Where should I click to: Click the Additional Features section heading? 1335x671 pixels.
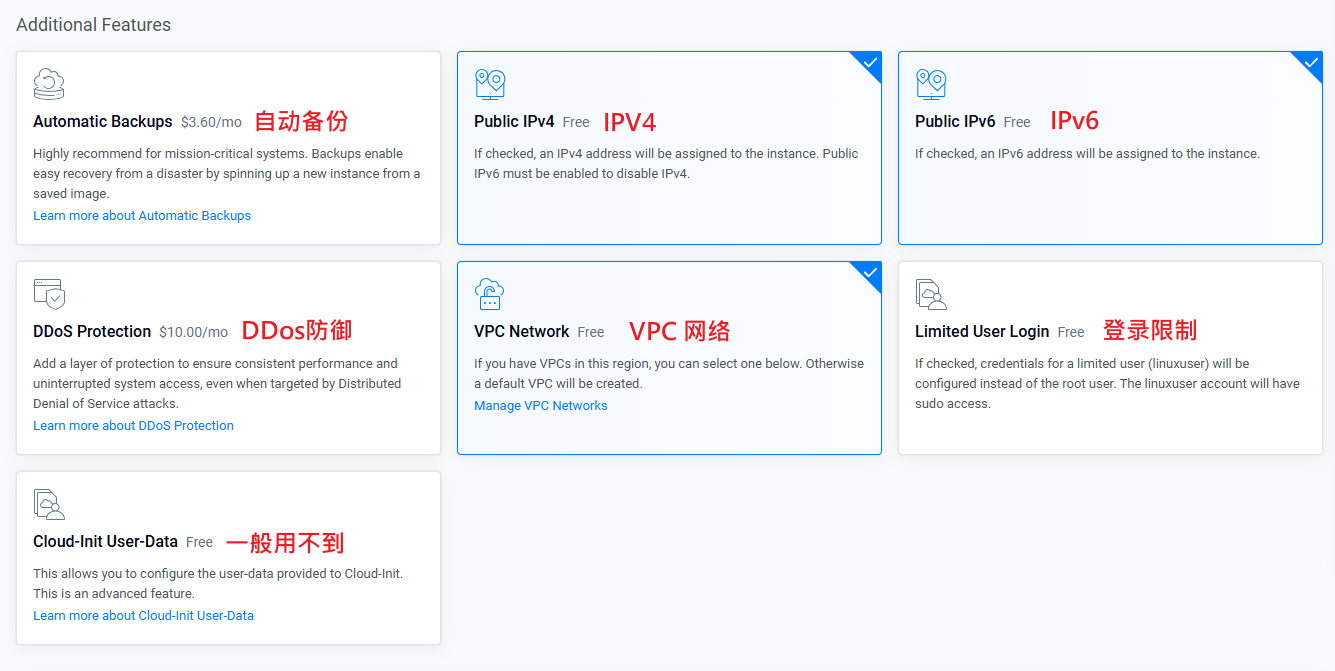(94, 25)
